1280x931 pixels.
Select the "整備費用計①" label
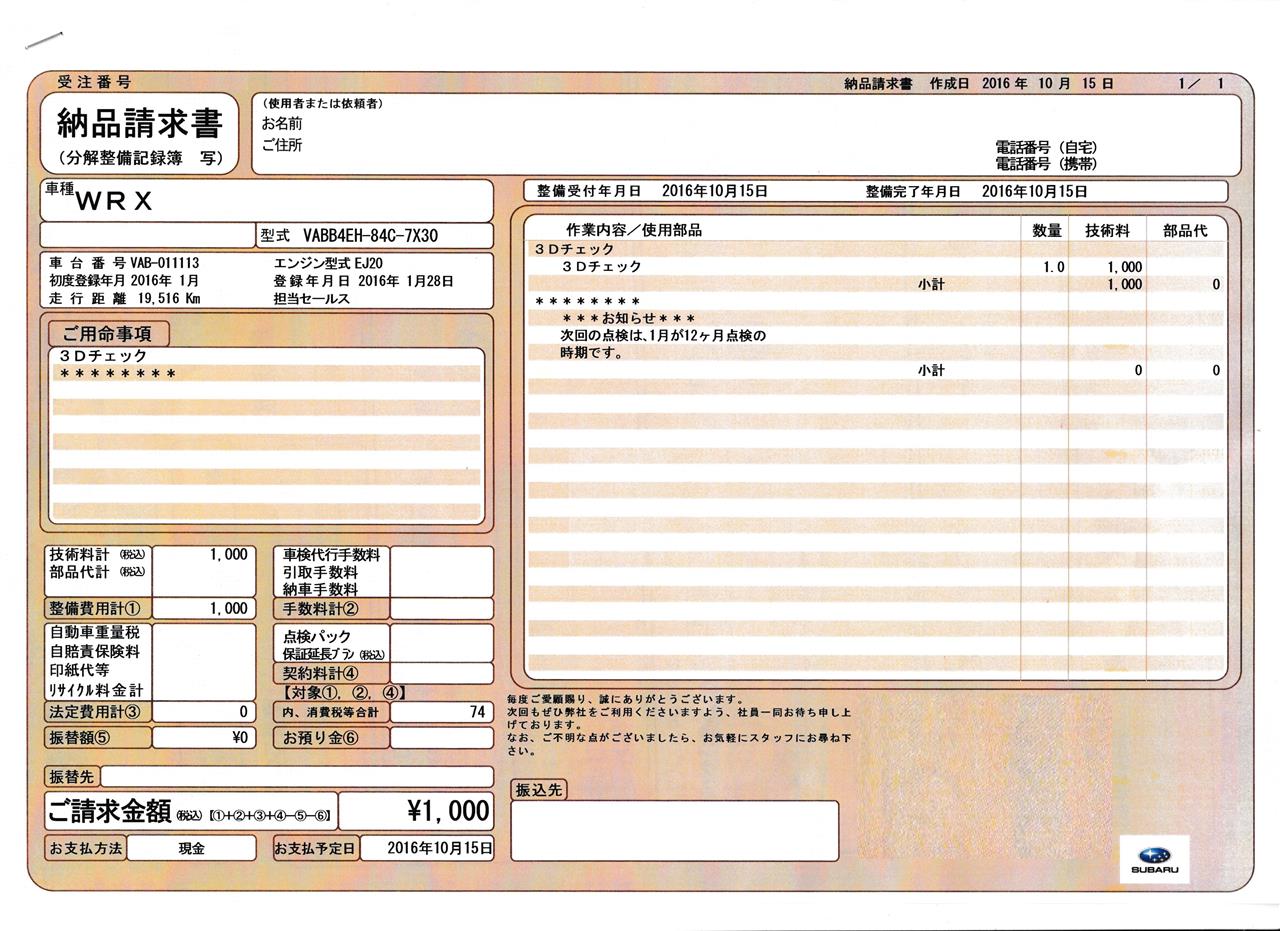(95, 608)
